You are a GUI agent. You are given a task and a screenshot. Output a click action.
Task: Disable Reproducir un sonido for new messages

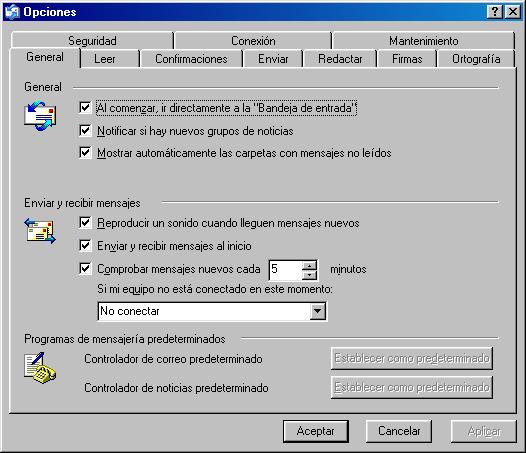click(x=85, y=223)
